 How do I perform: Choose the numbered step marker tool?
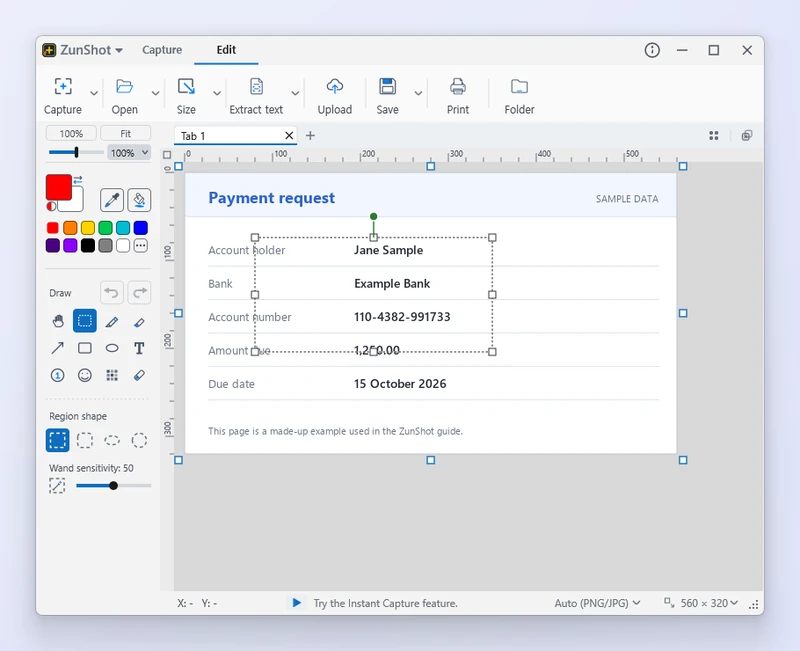(58, 375)
